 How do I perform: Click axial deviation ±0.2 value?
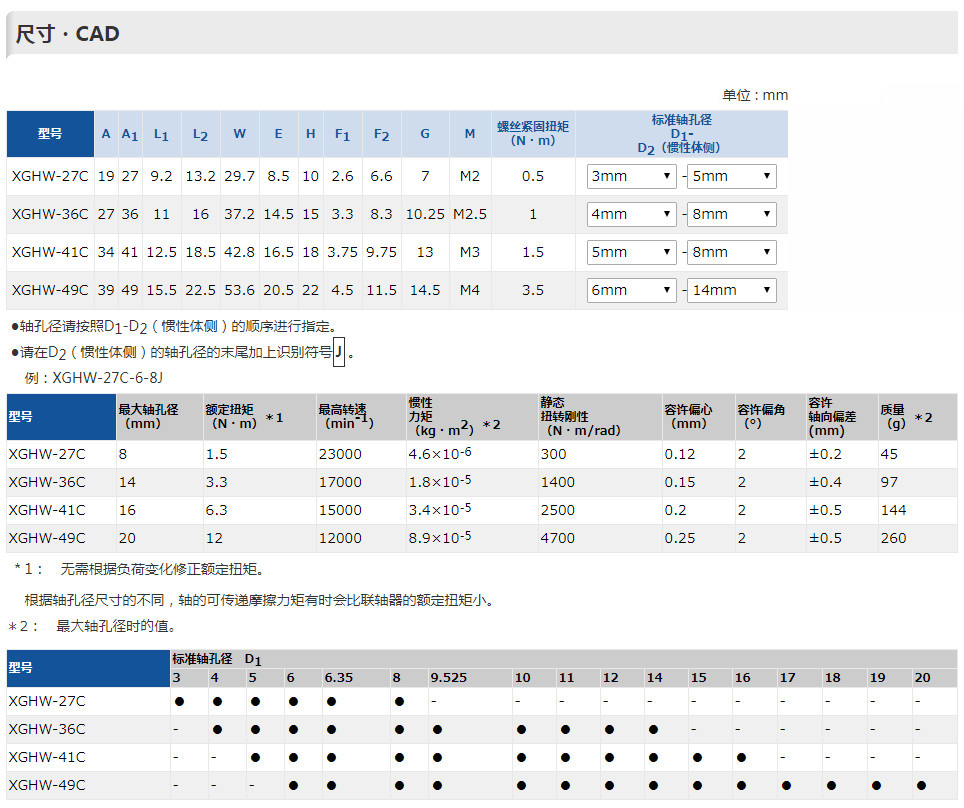[x=826, y=454]
